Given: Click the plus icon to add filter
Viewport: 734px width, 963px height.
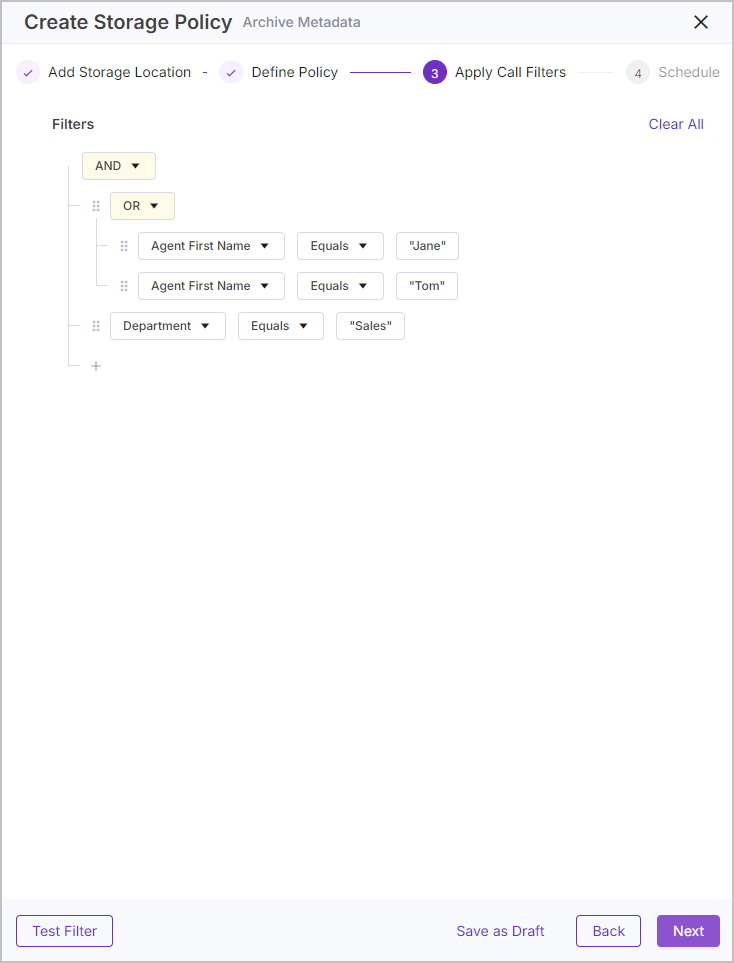Looking at the screenshot, I should [x=96, y=366].
